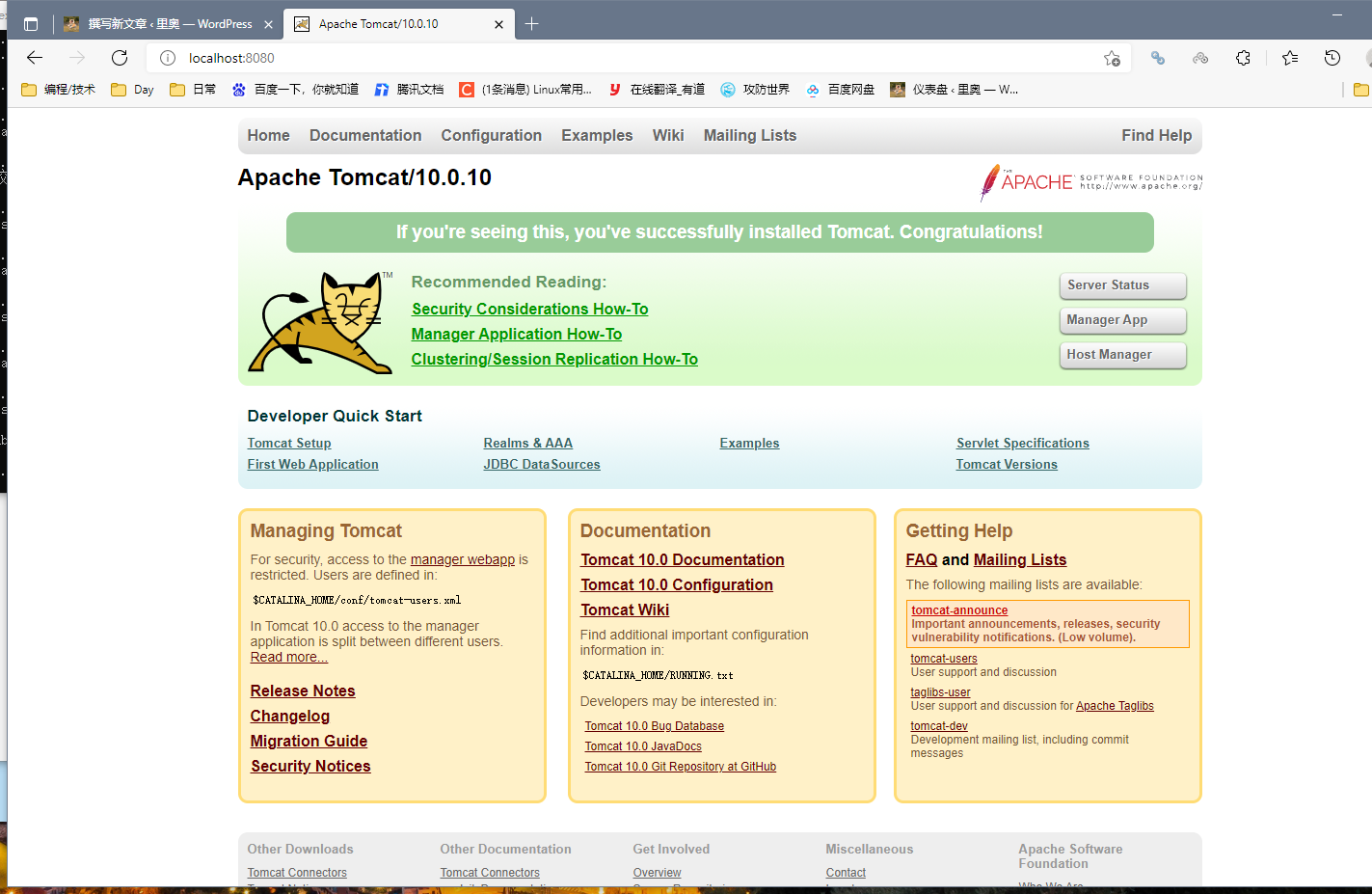
Task: Open the Migration Guide link
Action: coord(309,741)
